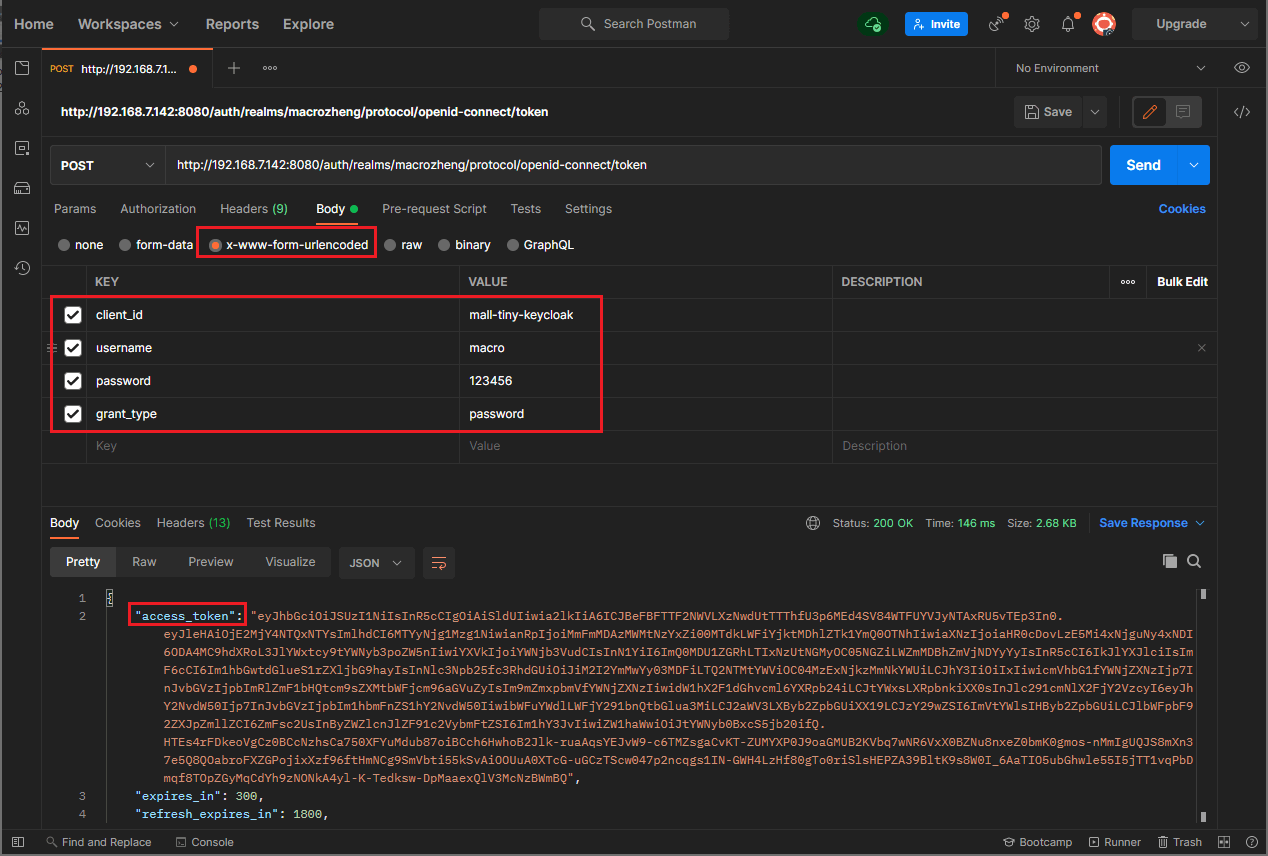1268x856 pixels.
Task: Open the JSON format dropdown
Action: pos(376,563)
